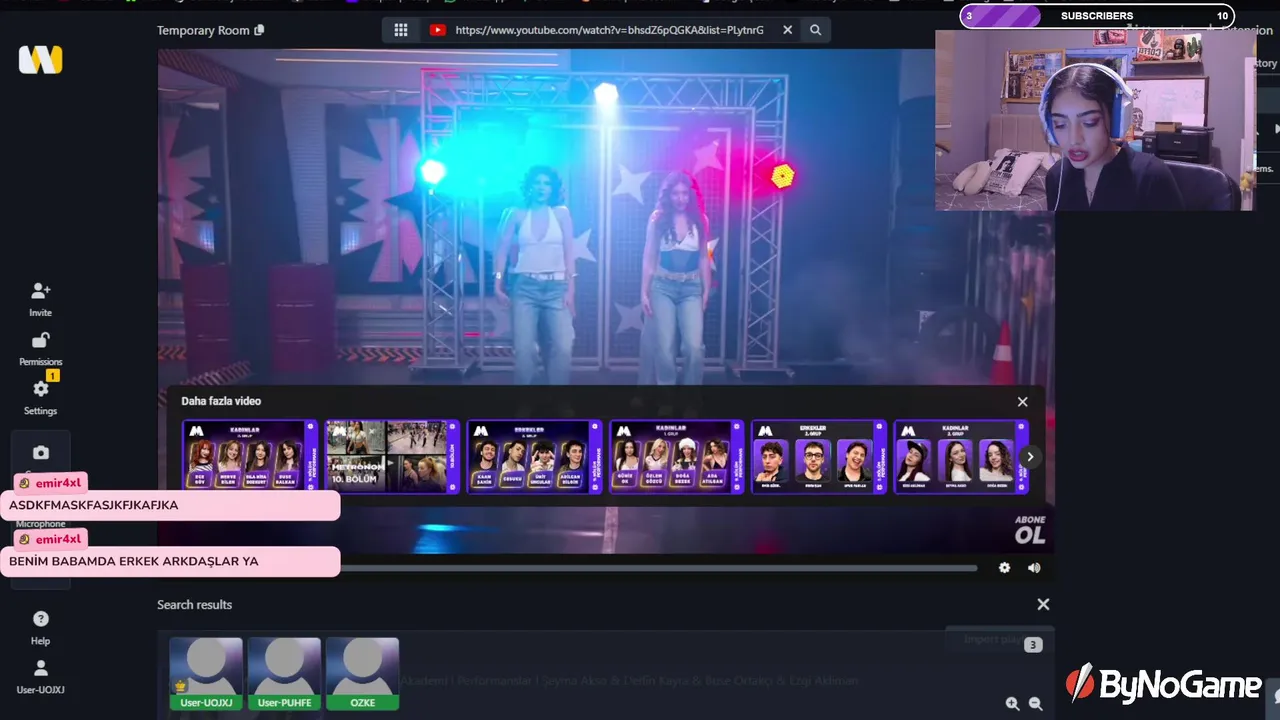The width and height of the screenshot is (1280, 720).
Task: Click the camera icon in sidebar
Action: 41,453
